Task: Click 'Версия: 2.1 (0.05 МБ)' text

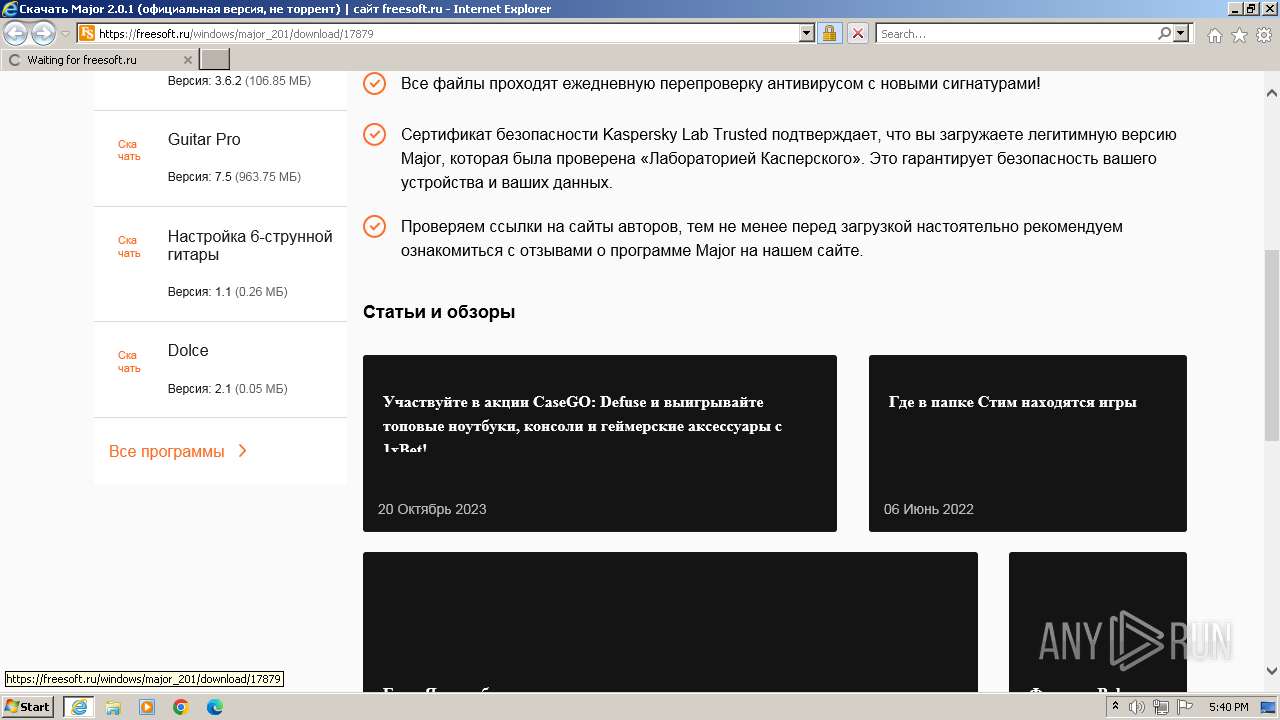Action: point(228,389)
